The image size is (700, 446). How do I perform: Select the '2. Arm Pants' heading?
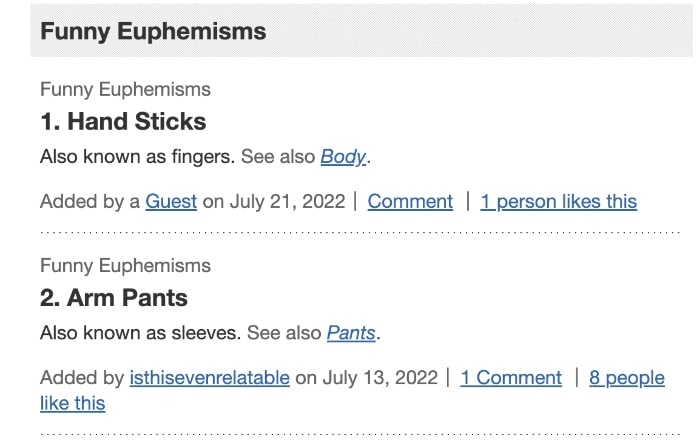click(x=114, y=298)
